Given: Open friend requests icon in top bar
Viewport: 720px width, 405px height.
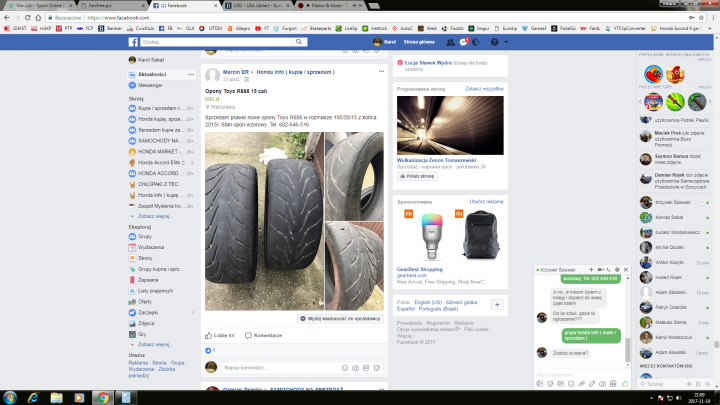Looking at the screenshot, I should (x=450, y=42).
